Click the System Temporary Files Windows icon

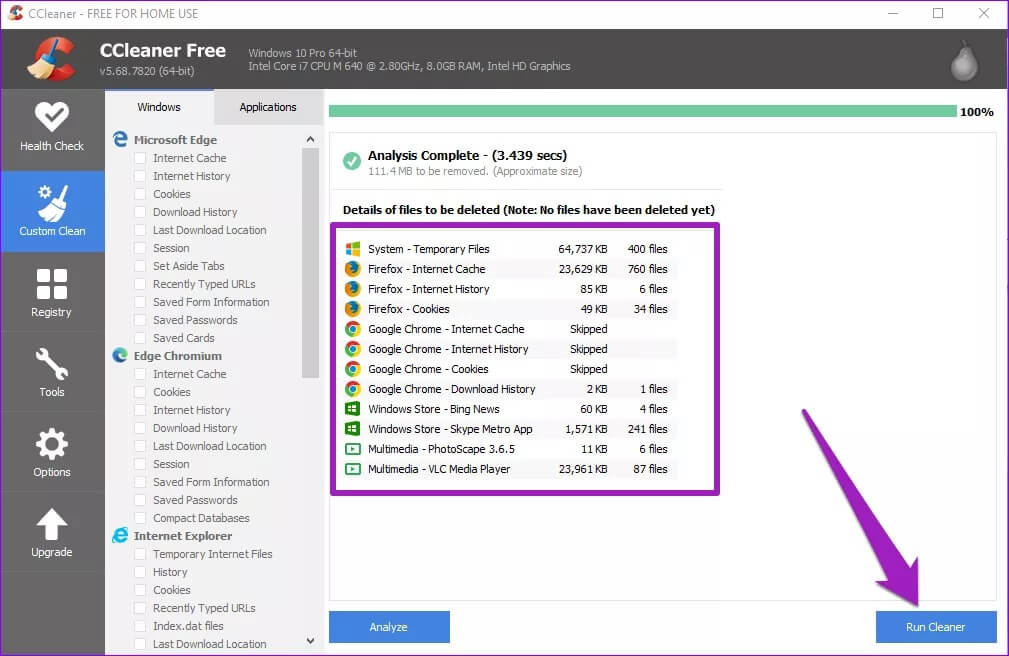[353, 248]
